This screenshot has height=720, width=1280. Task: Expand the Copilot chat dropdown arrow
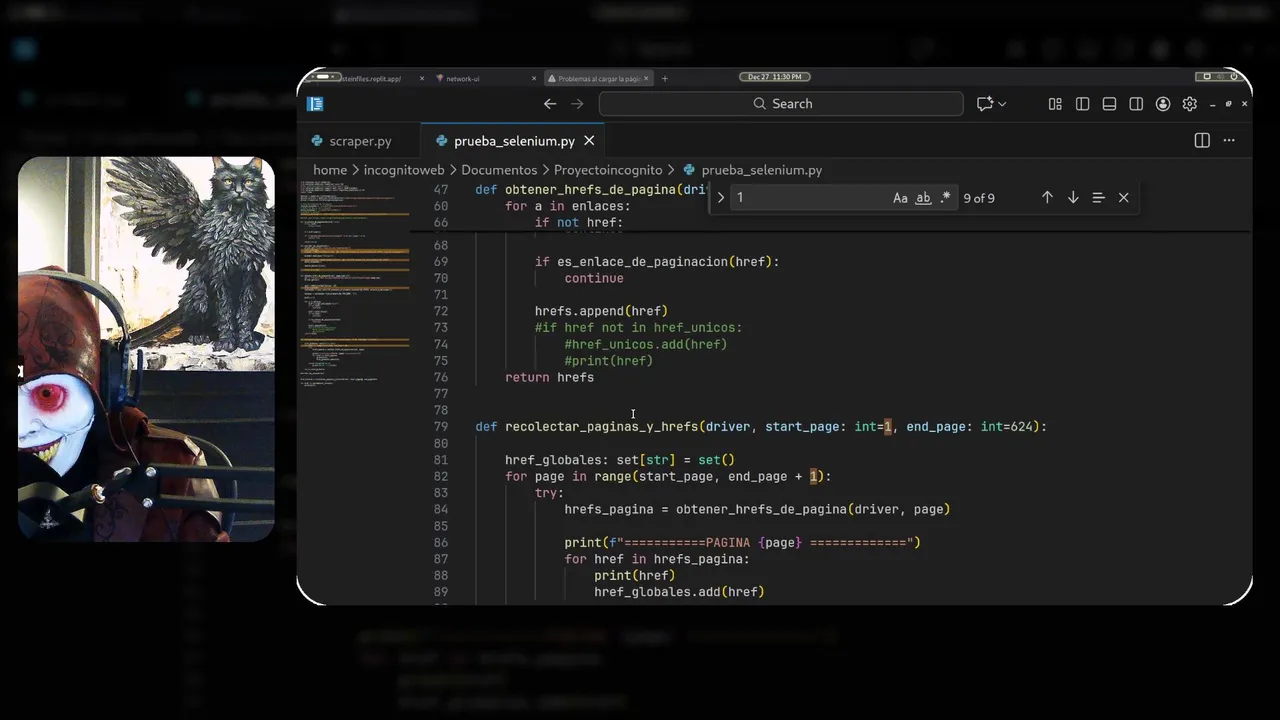tap(1002, 104)
